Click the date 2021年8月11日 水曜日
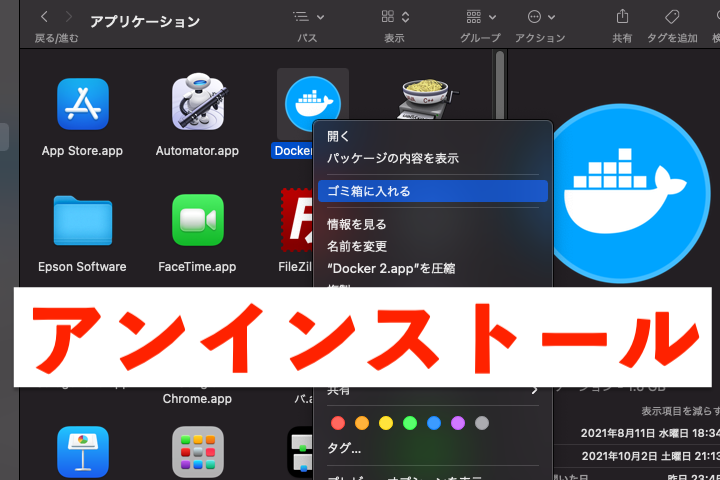 637,433
